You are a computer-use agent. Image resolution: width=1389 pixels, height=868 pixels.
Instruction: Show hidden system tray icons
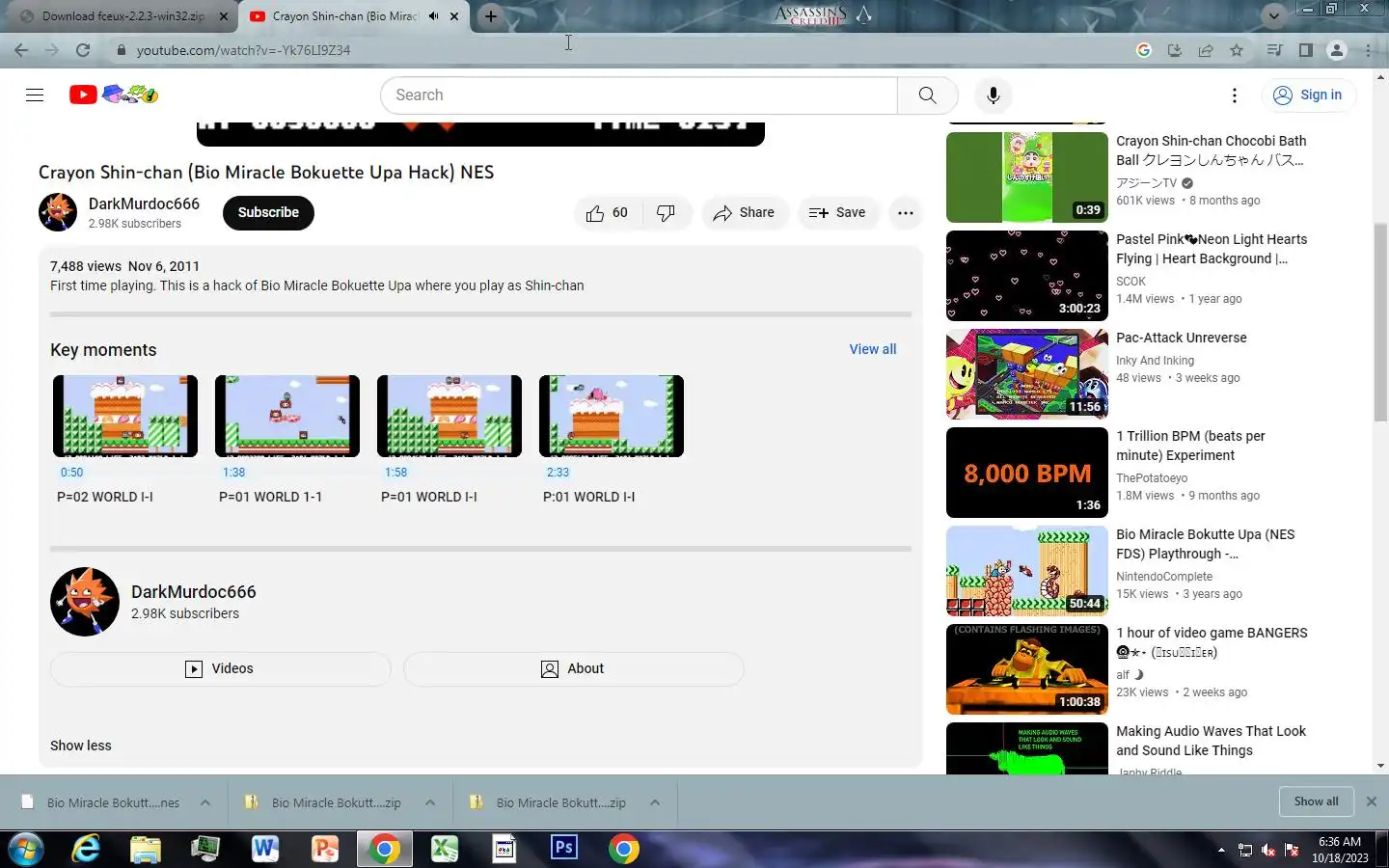pyautogui.click(x=1221, y=850)
